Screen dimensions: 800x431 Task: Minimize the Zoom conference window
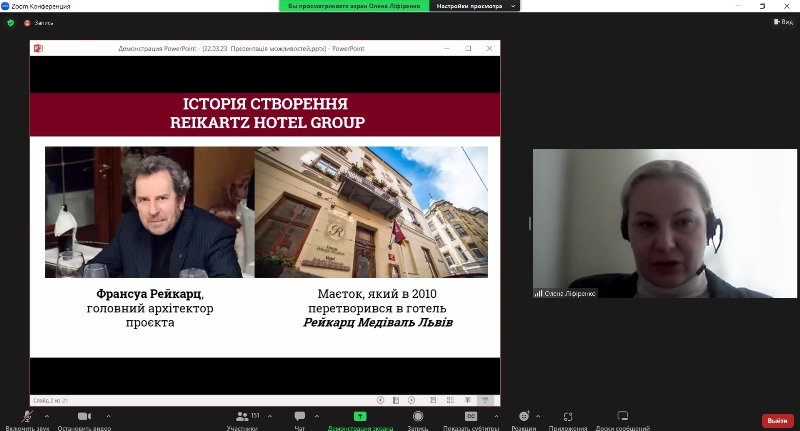pyautogui.click(x=738, y=6)
